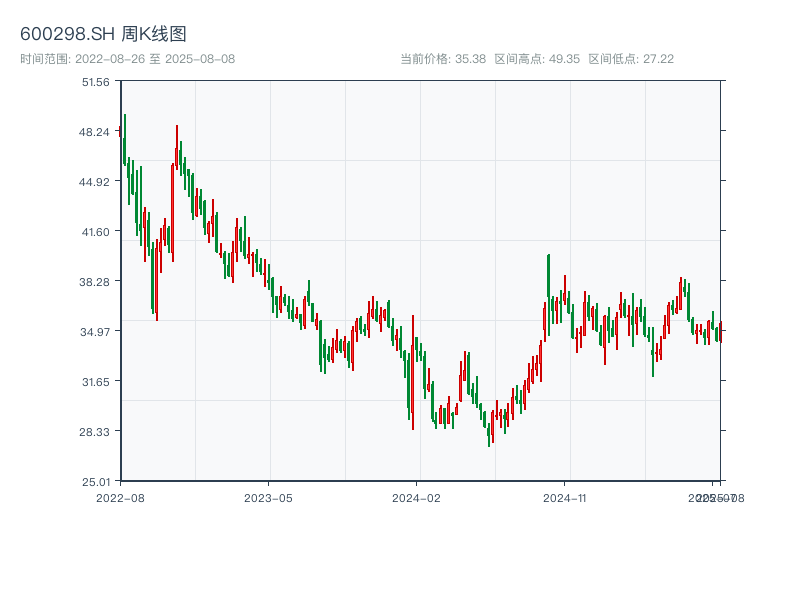This screenshot has width=800, height=600.
Task: Click the 38.28 y-axis label
Action: click(96, 282)
